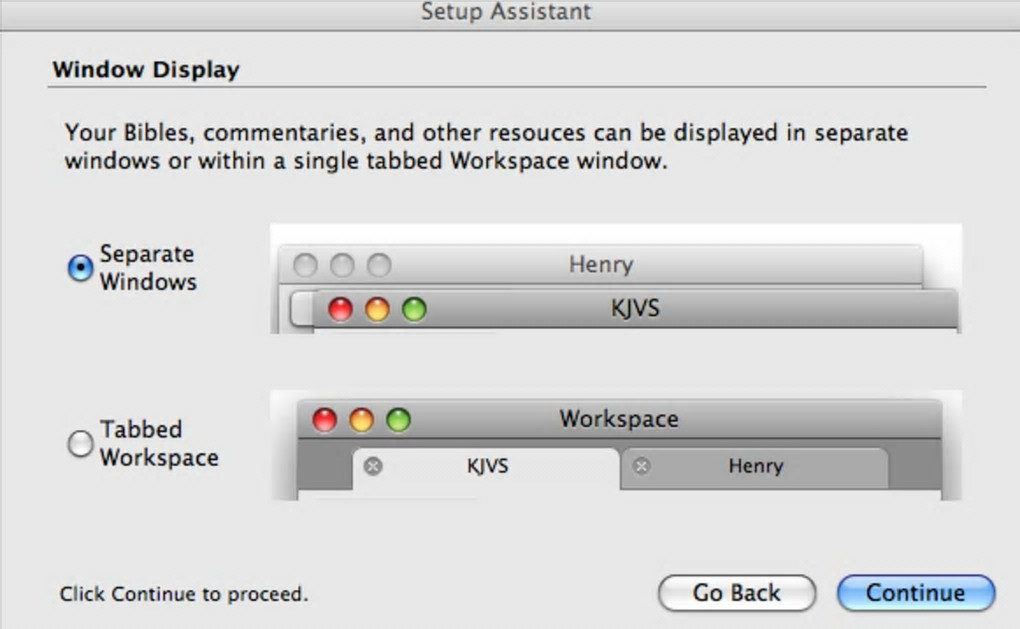1020x629 pixels.
Task: Click yellow minimize dot on Workspace preview
Action: (x=361, y=420)
